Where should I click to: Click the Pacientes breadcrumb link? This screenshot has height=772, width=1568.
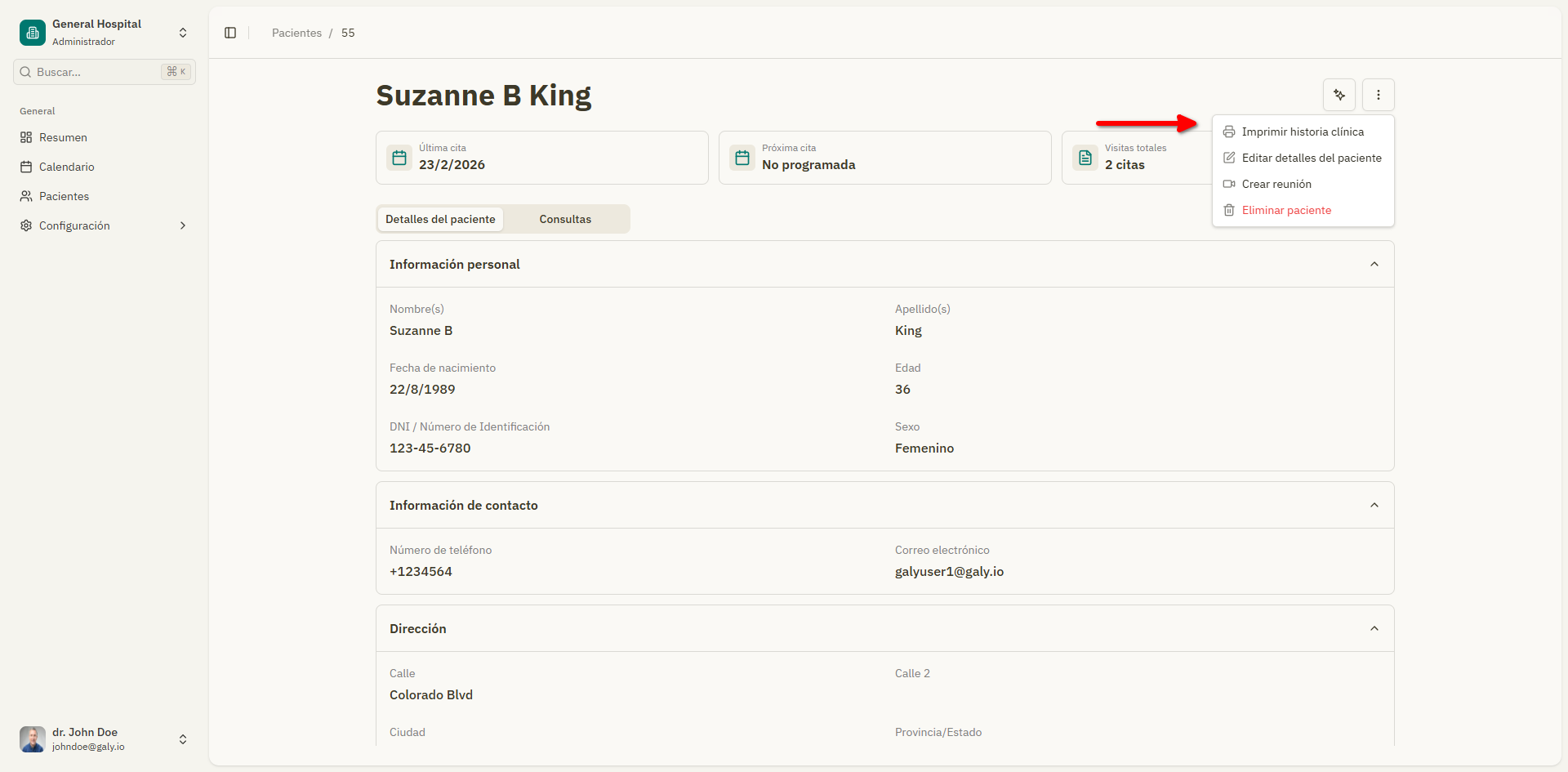pos(296,33)
